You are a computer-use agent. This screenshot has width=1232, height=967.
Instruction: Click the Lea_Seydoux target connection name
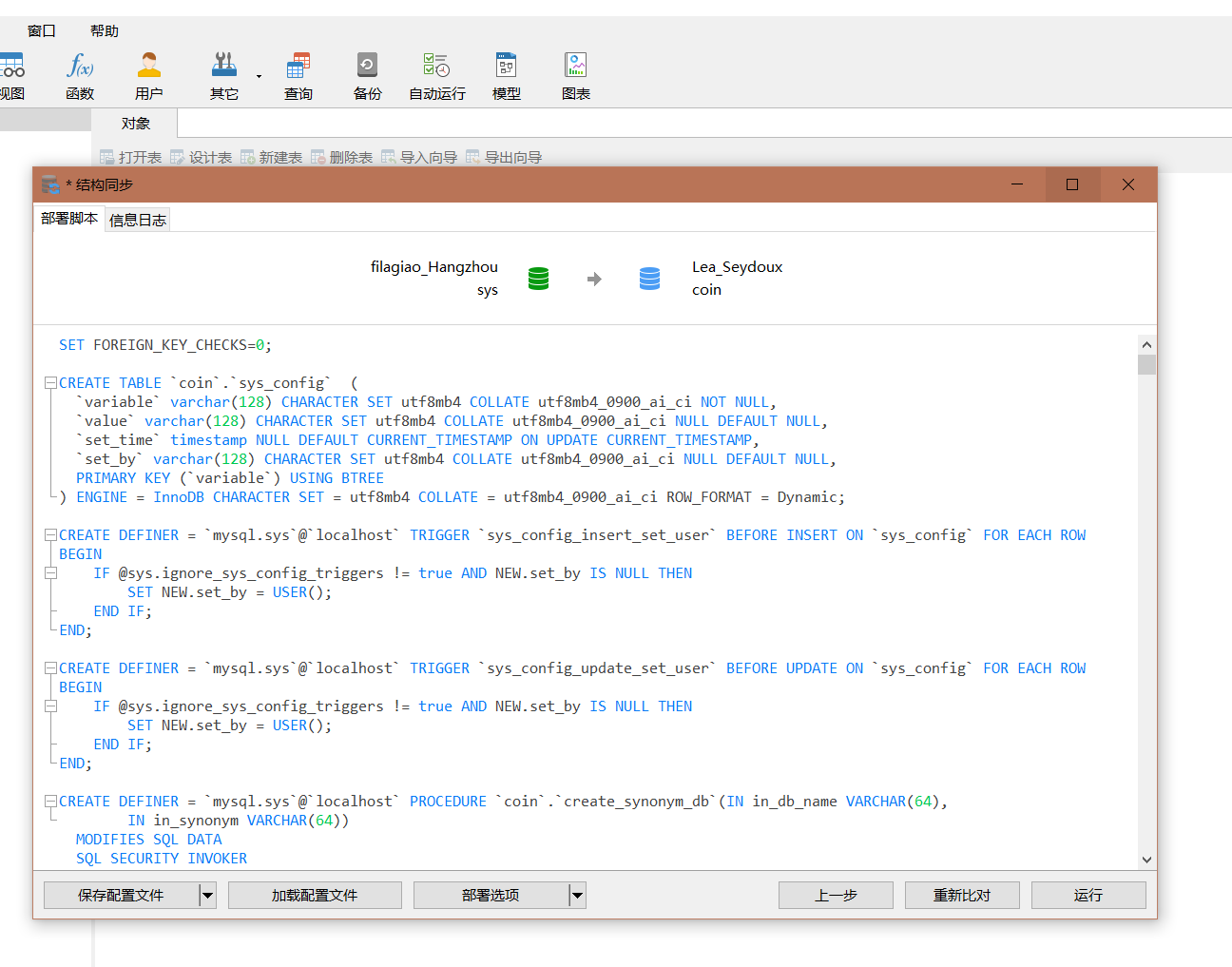(x=738, y=267)
